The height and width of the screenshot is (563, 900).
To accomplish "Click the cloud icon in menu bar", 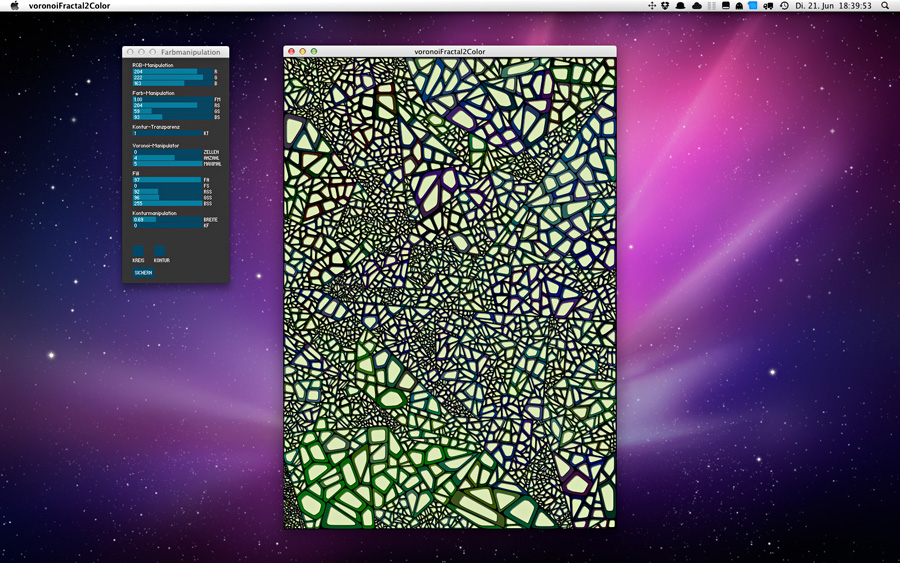I will tap(696, 6).
